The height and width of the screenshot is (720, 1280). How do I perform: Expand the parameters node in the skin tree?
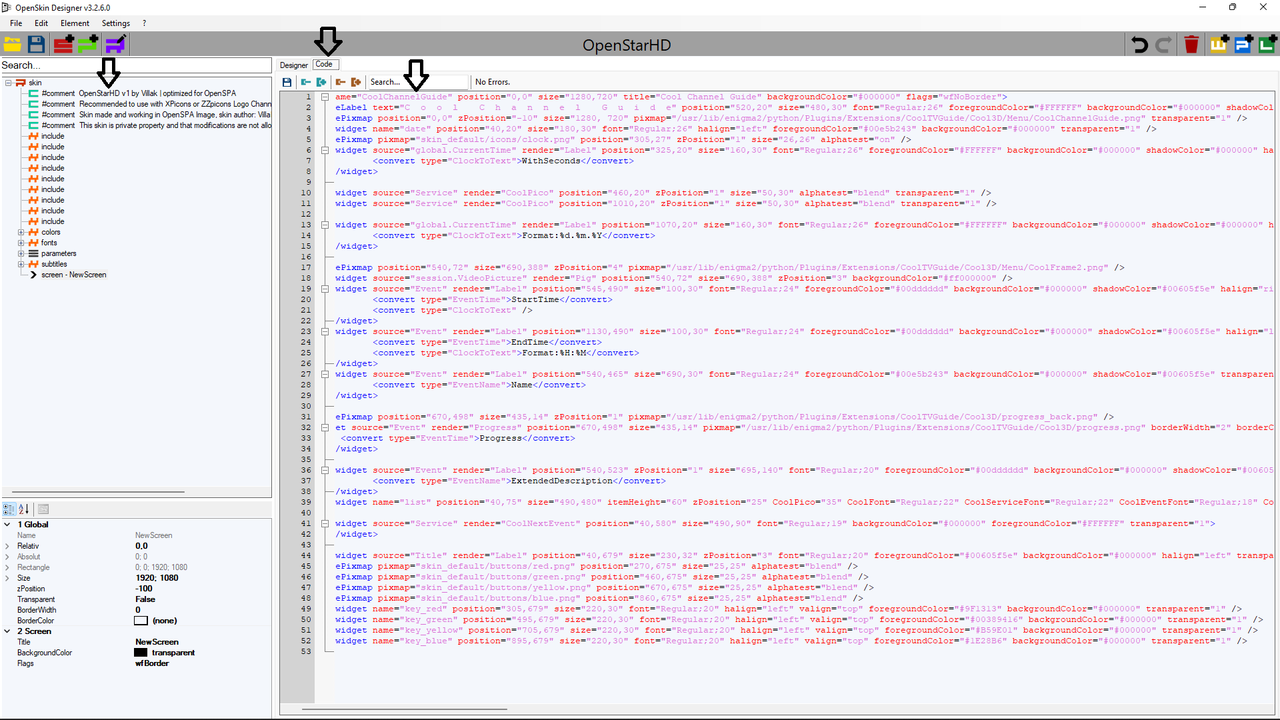click(22, 253)
